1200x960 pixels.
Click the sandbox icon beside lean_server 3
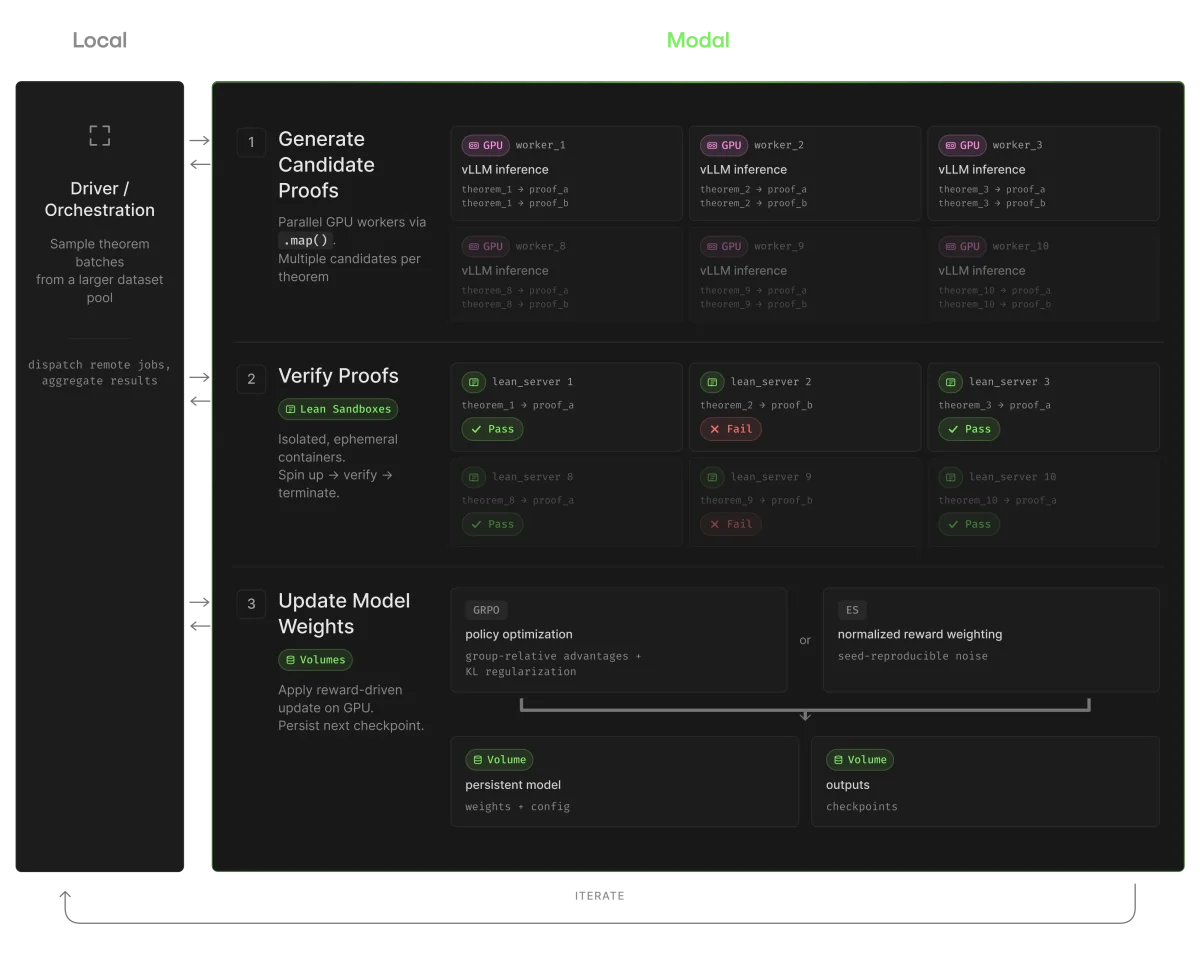(x=950, y=382)
